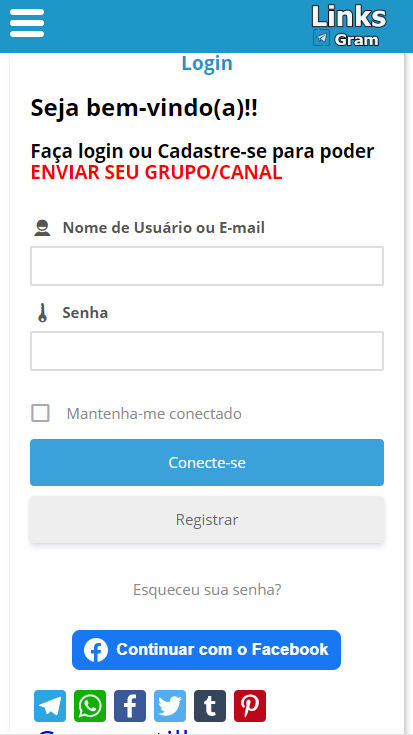Click the Facebook logo in Continuar button

(96, 650)
